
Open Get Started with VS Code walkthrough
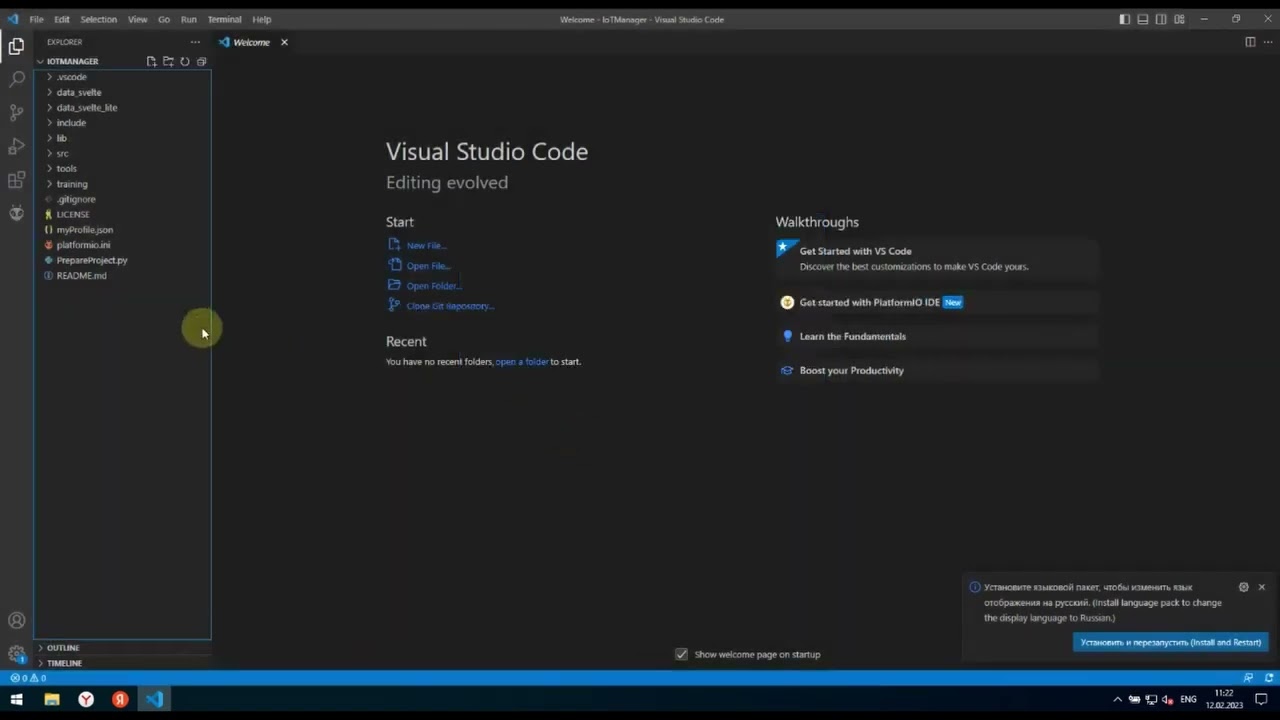pos(937,258)
